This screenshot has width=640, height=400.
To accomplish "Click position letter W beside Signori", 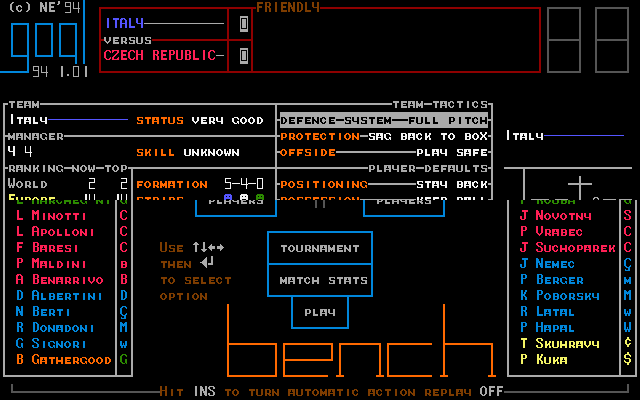I will click(124, 344).
